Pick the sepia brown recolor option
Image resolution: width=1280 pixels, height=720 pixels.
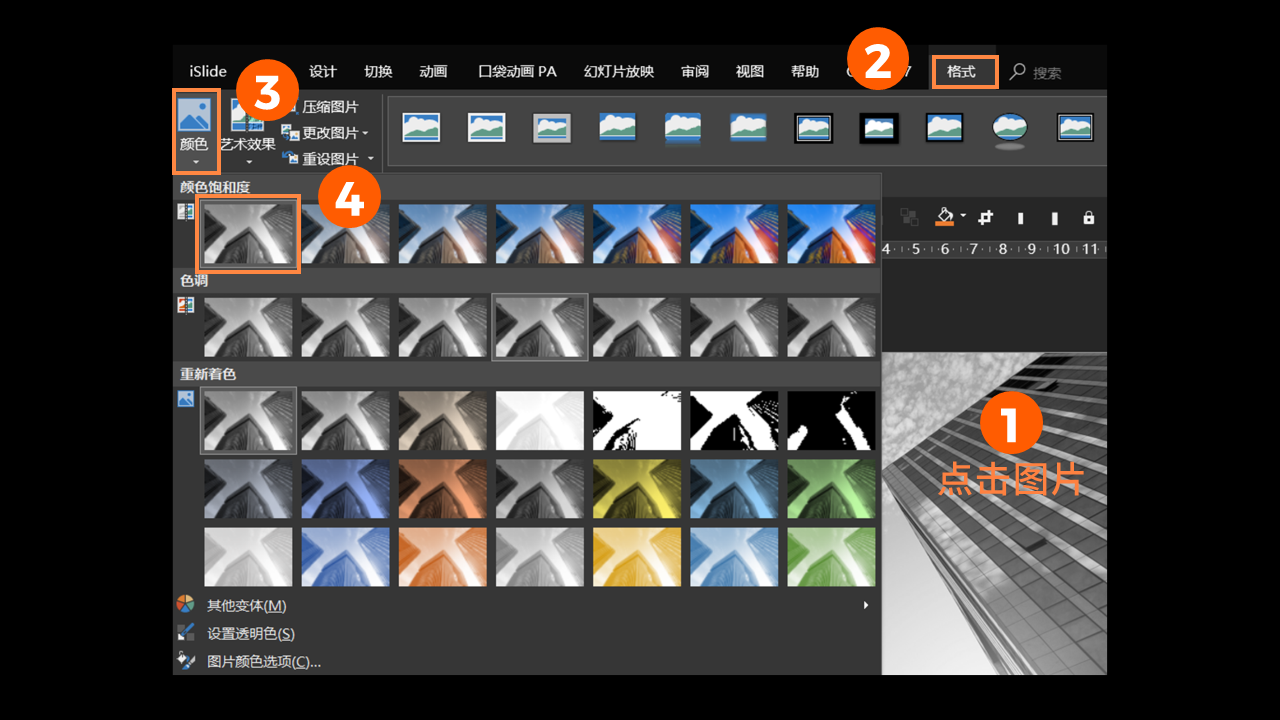coord(443,420)
